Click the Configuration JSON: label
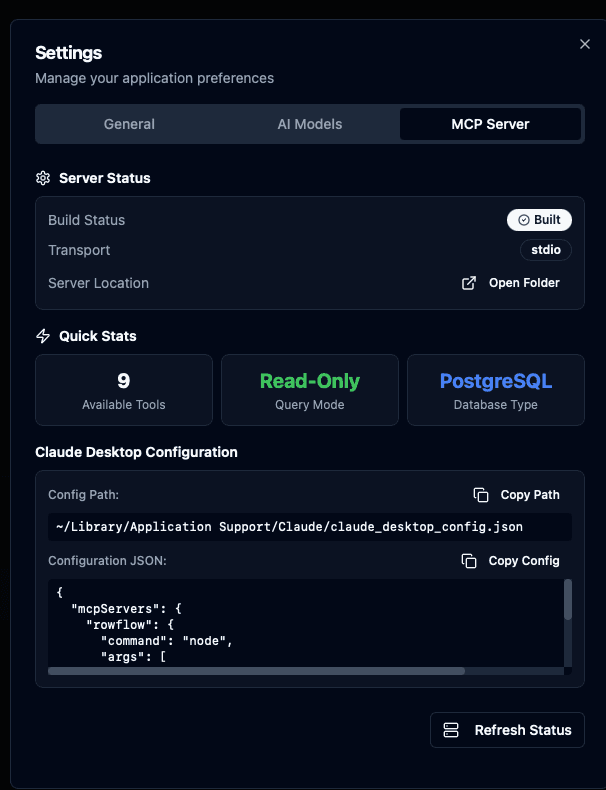Viewport: 606px width, 790px height. 107,561
